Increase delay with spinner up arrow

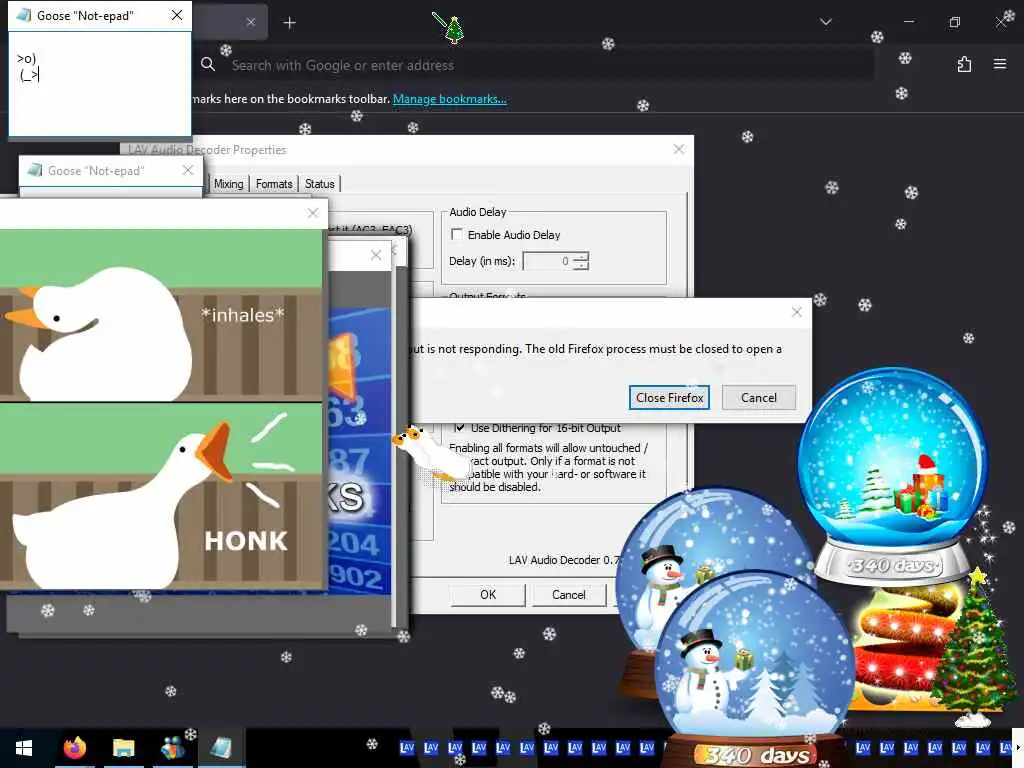click(x=583, y=257)
